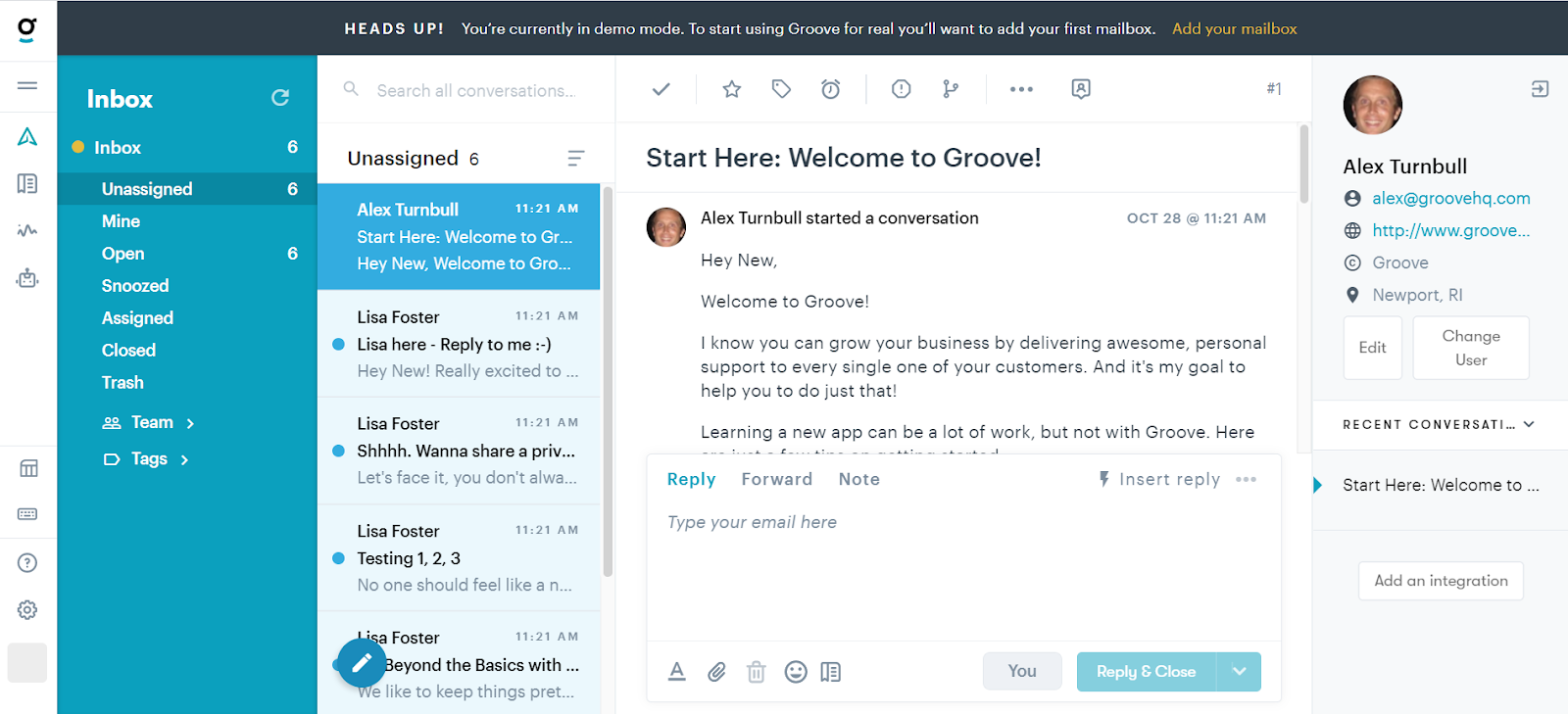Click the merge branch icon
The width and height of the screenshot is (1568, 714).
pyautogui.click(x=951, y=89)
